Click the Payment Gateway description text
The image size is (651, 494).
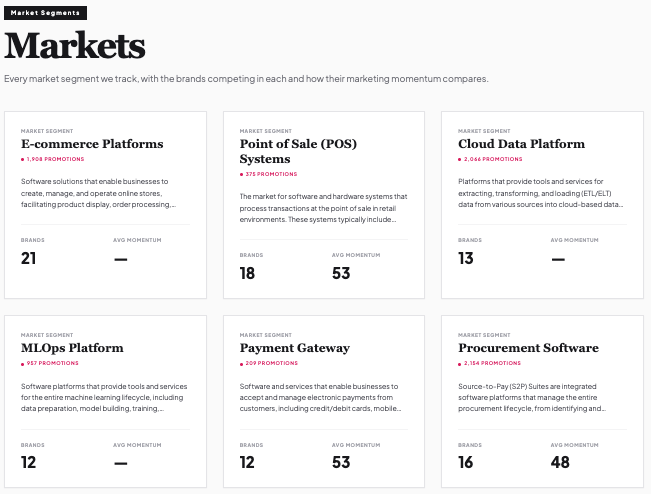(321, 398)
